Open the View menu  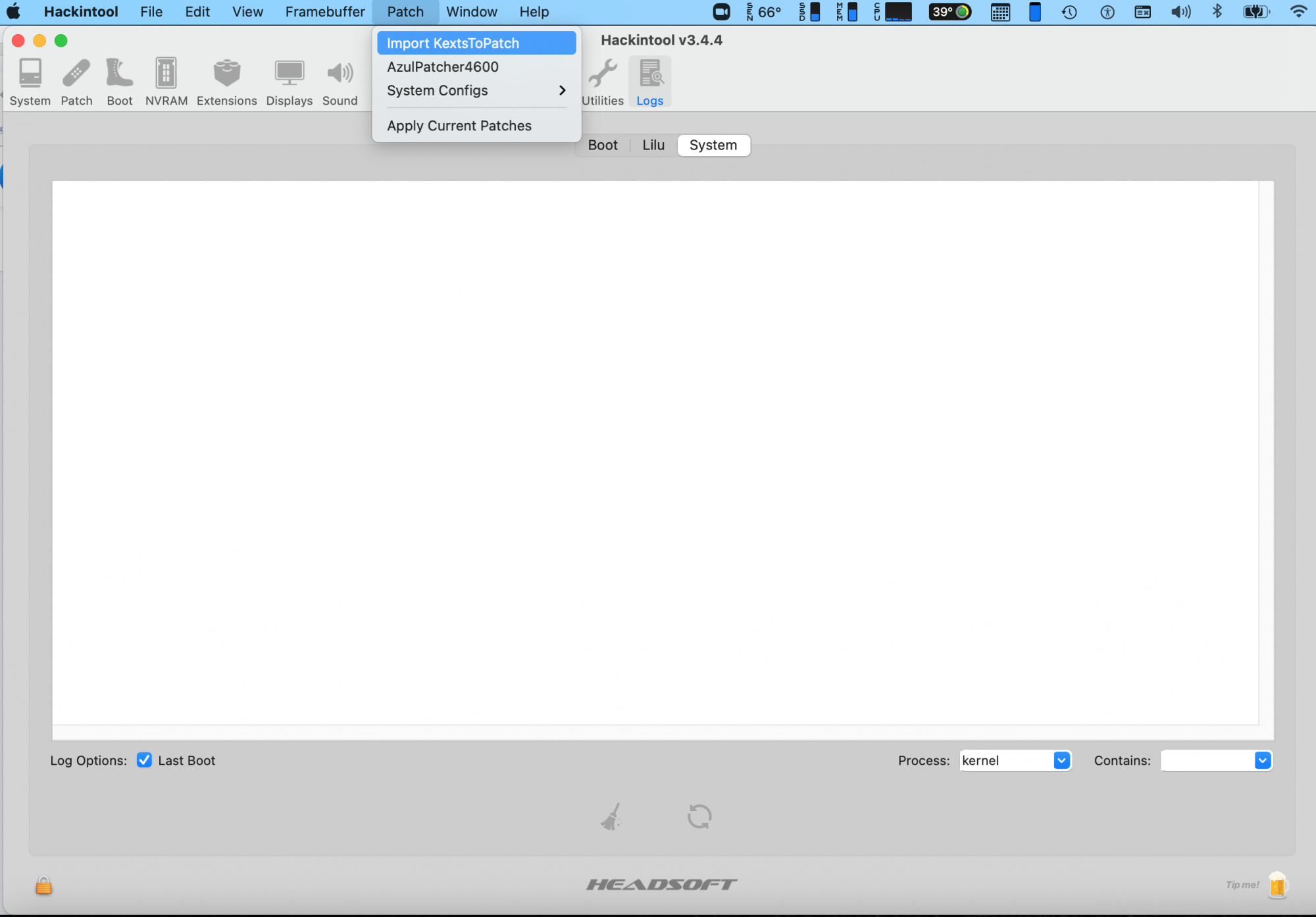tap(247, 12)
